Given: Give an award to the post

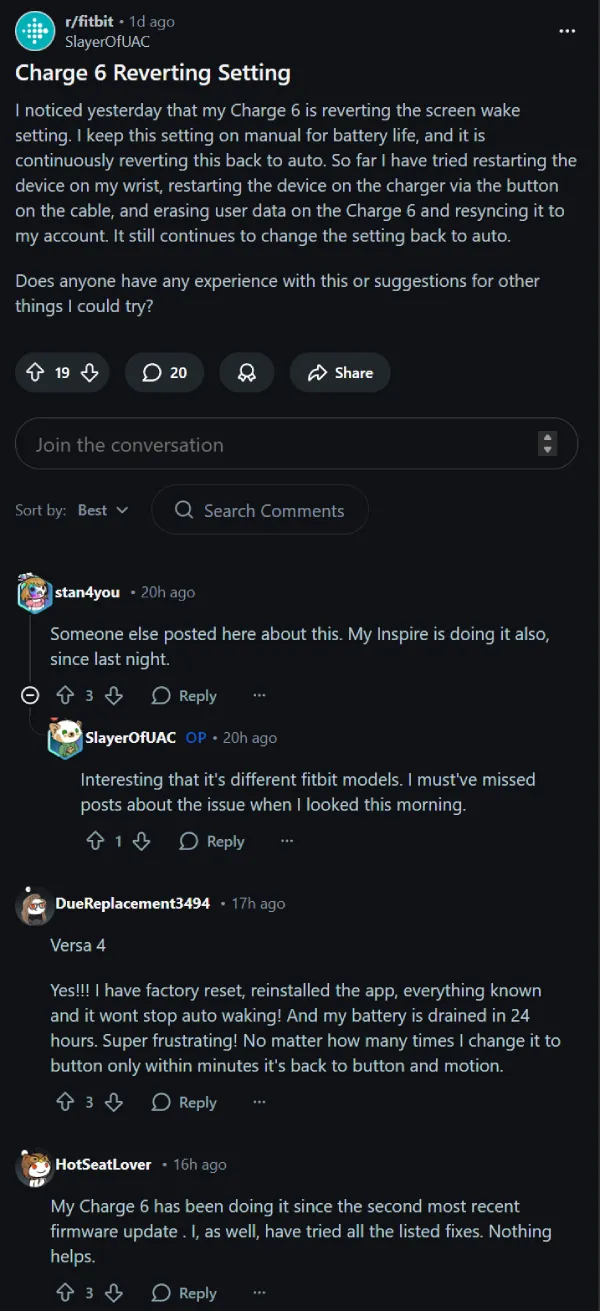Looking at the screenshot, I should pyautogui.click(x=246, y=373).
